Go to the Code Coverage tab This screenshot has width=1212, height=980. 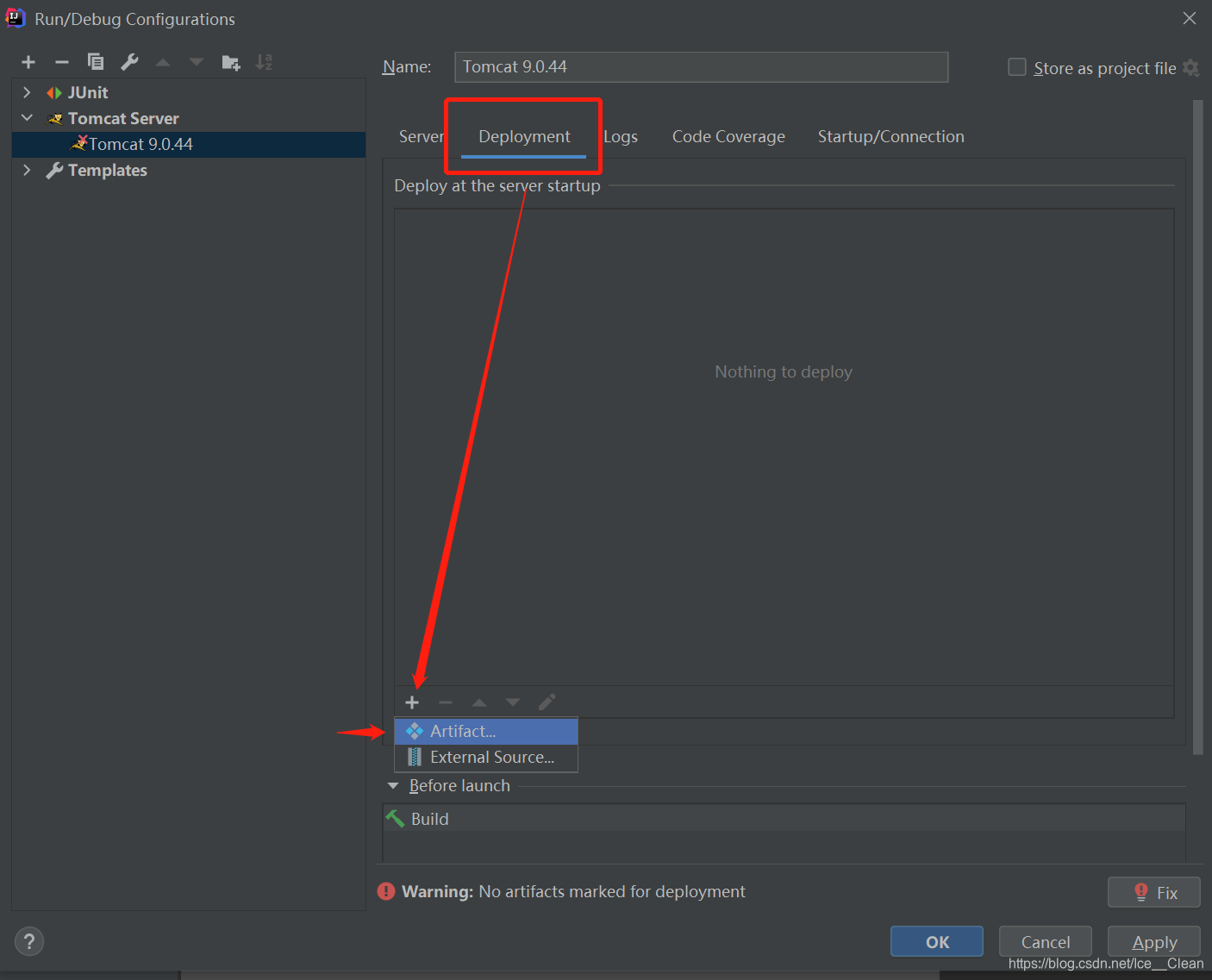(x=728, y=136)
